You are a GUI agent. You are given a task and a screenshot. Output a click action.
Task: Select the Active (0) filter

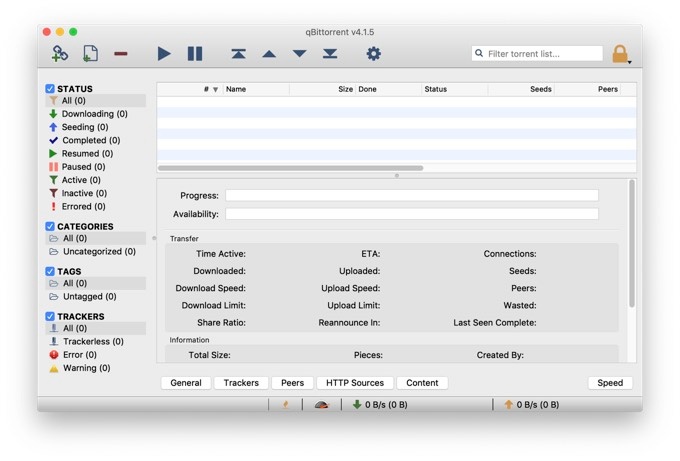click(81, 180)
